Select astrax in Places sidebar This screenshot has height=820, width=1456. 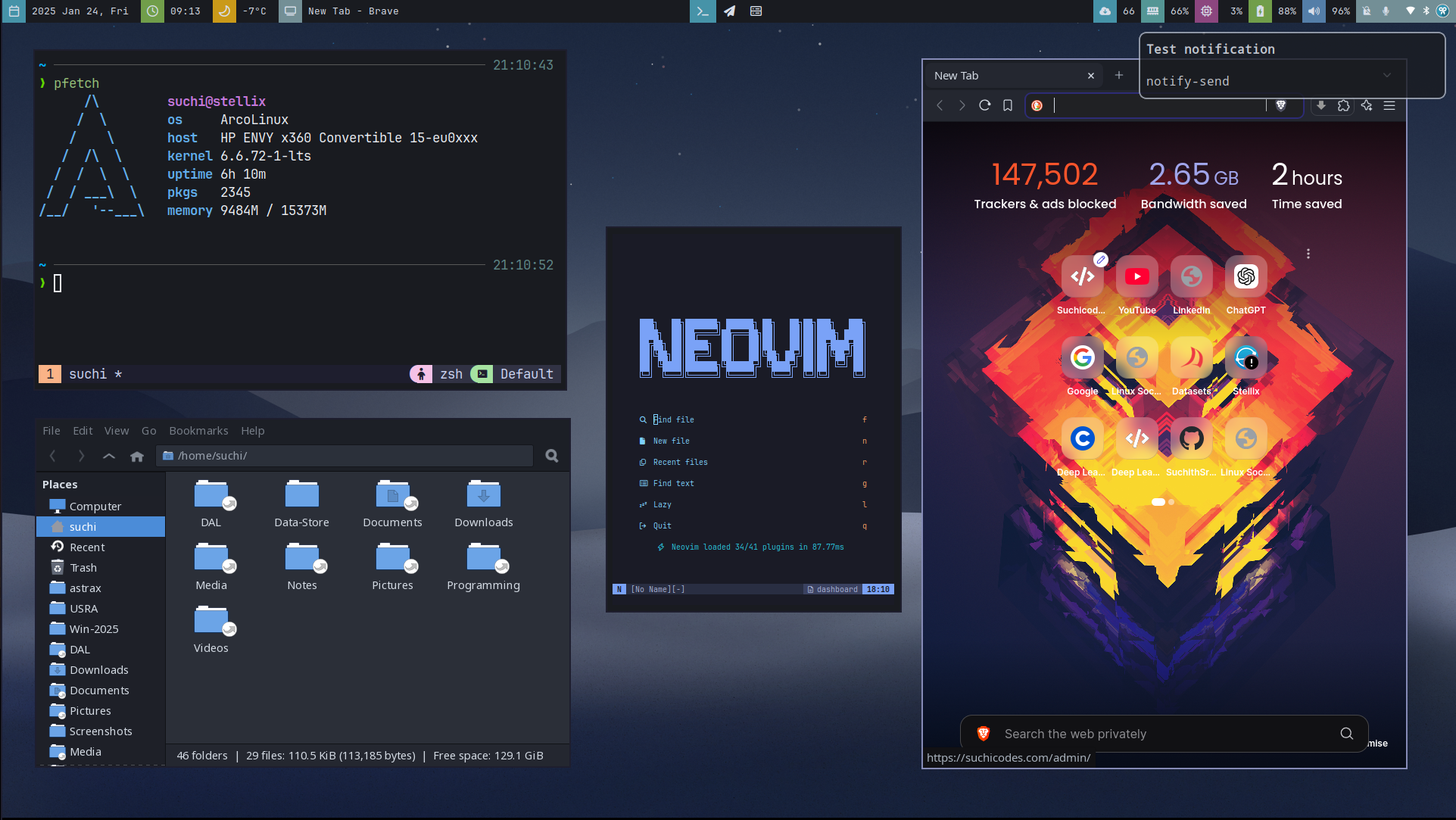(101, 588)
